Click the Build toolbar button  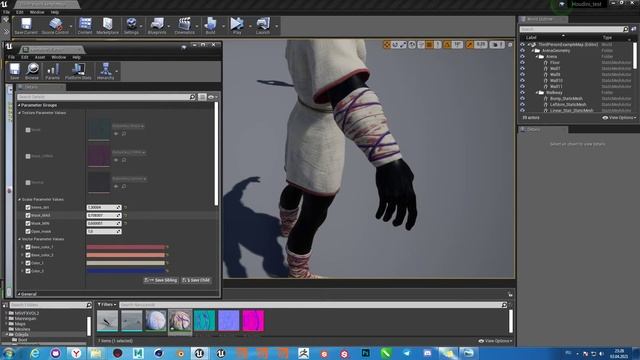click(210, 26)
